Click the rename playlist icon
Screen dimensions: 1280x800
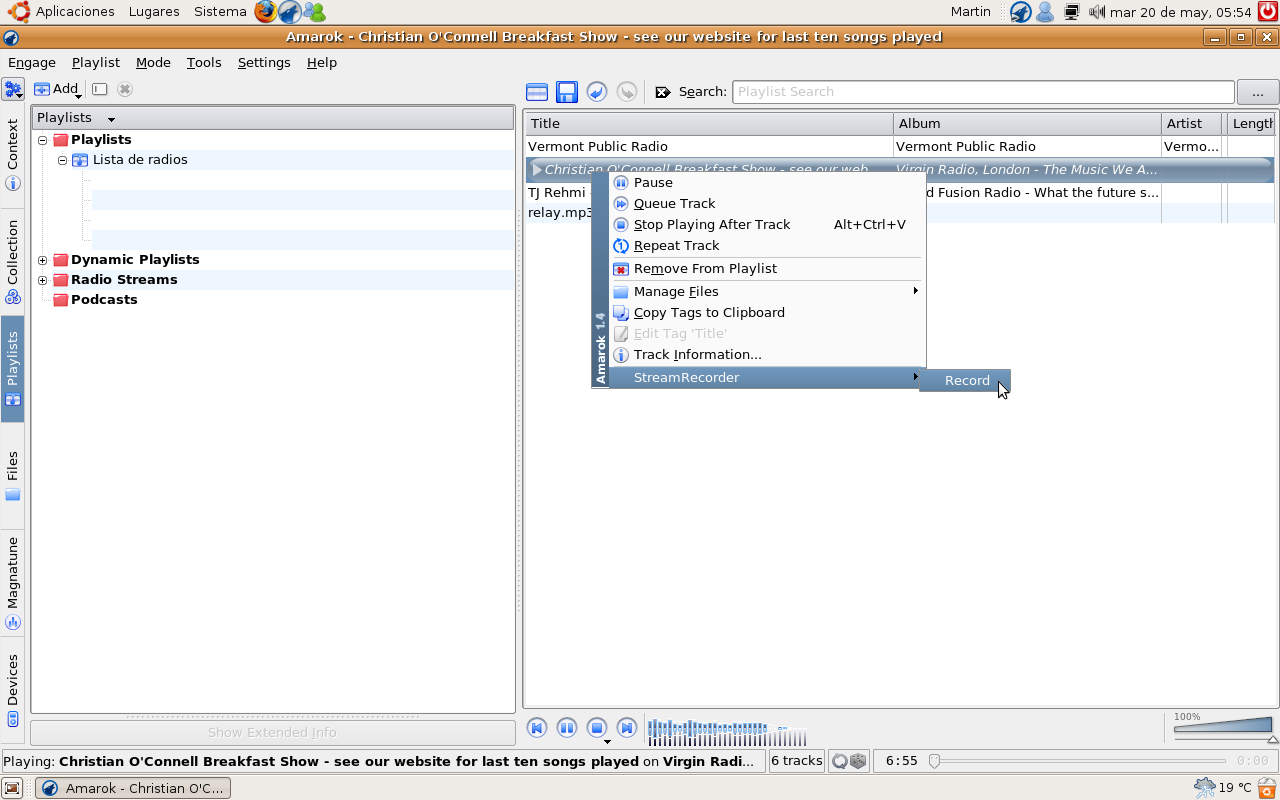pos(100,89)
